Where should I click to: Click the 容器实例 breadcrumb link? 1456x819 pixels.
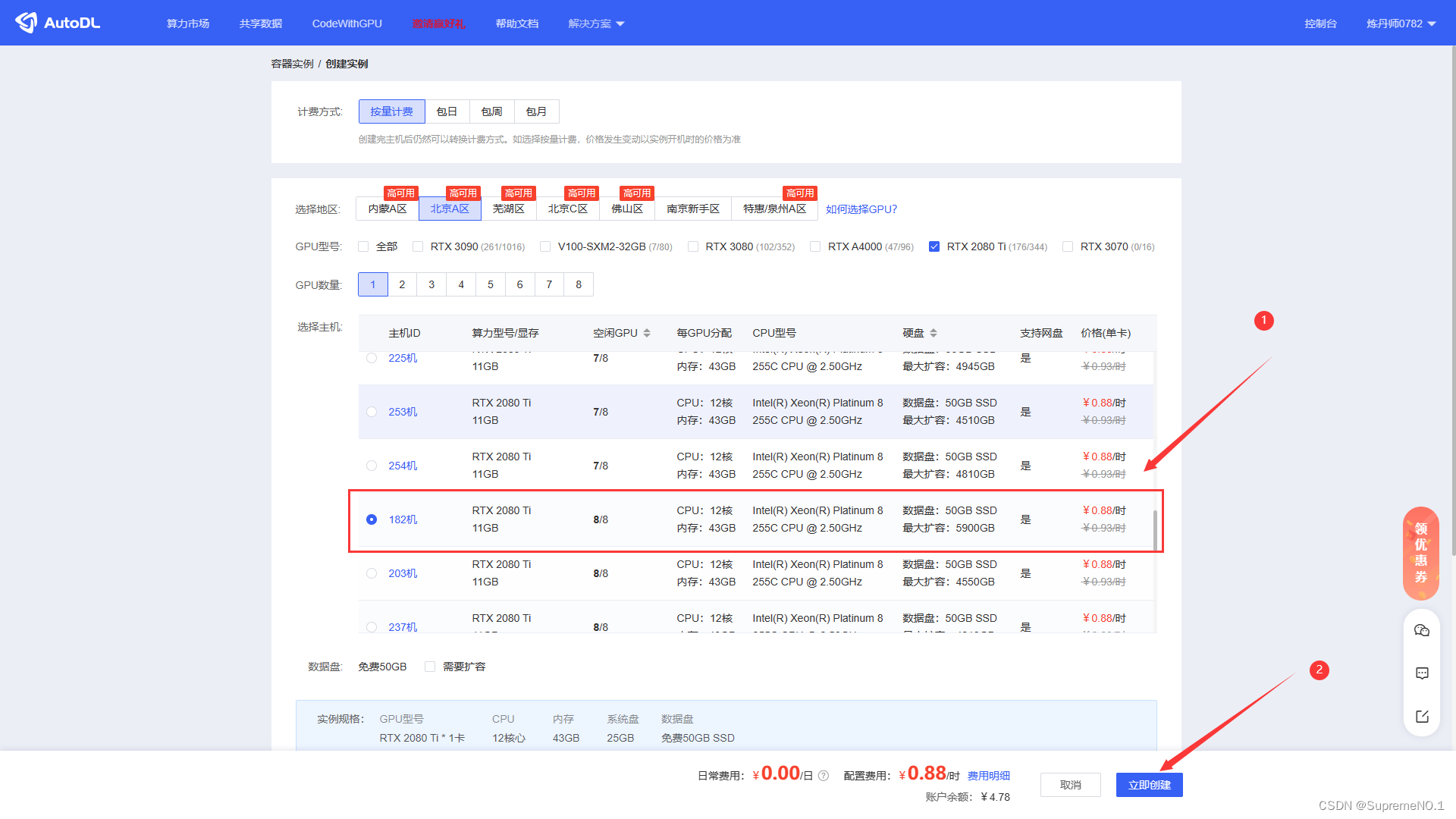coord(292,64)
